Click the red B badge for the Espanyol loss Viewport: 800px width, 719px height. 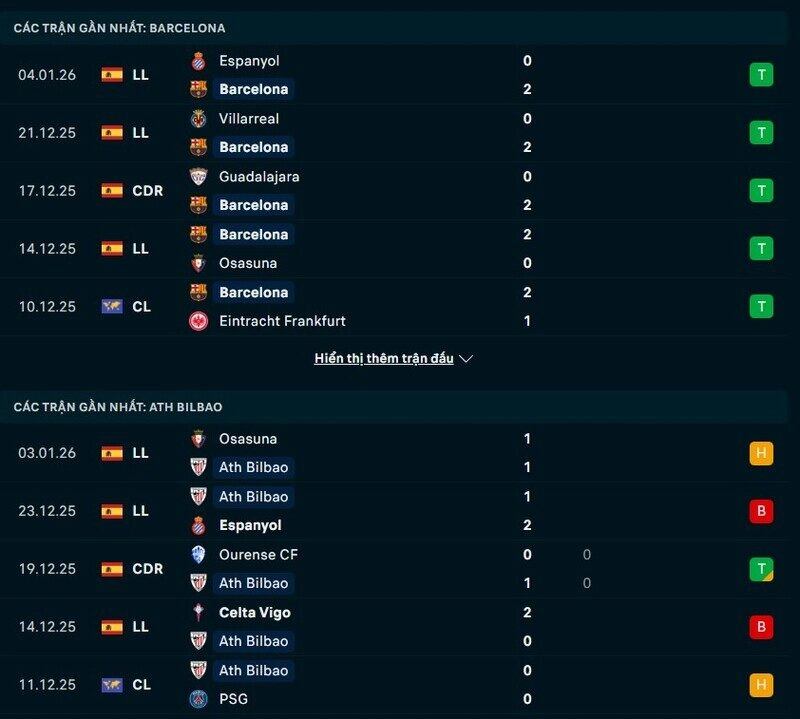[763, 511]
